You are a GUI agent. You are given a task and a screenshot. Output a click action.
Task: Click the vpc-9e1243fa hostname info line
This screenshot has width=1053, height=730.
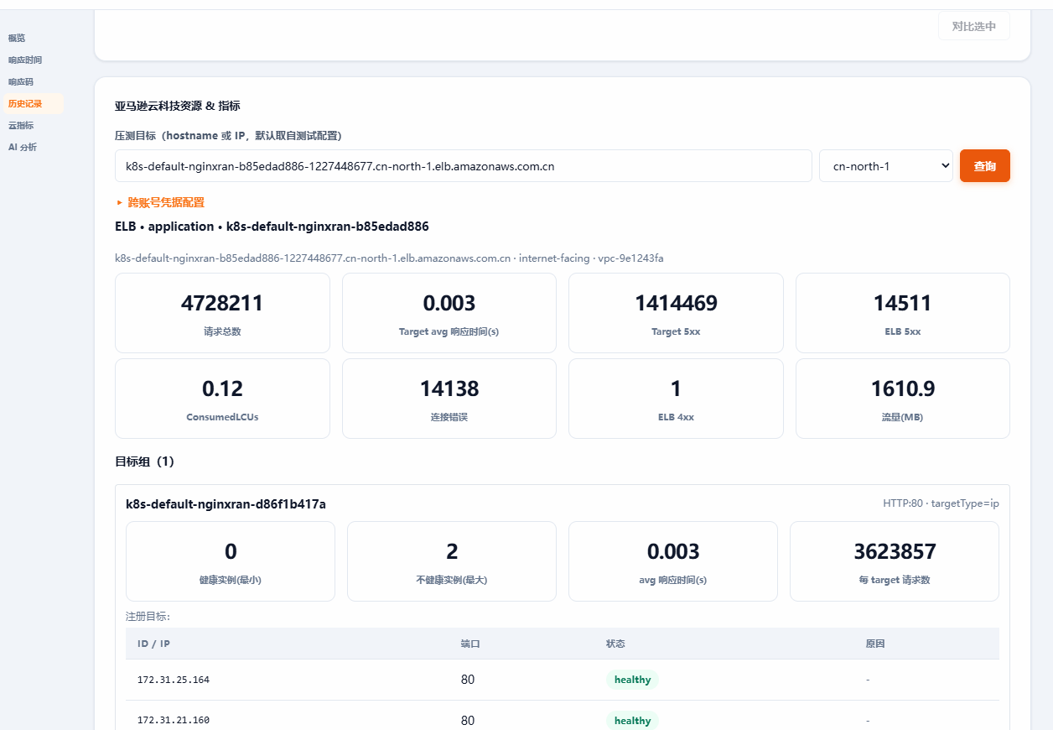(389, 258)
